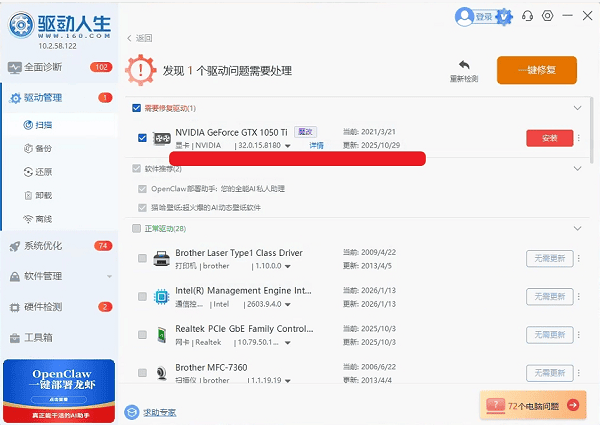
Task: Click 无需更新 button for Intel Management
Action: pos(550,296)
